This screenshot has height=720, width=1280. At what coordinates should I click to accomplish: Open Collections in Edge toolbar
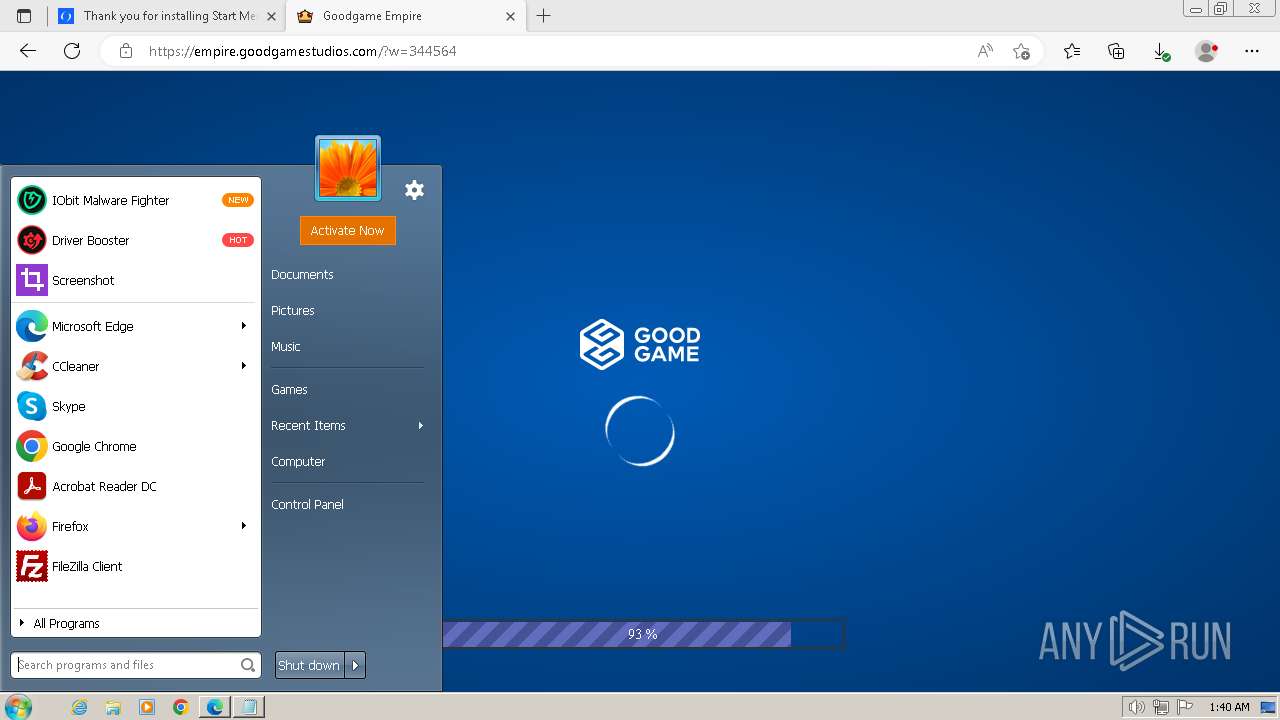click(1116, 51)
